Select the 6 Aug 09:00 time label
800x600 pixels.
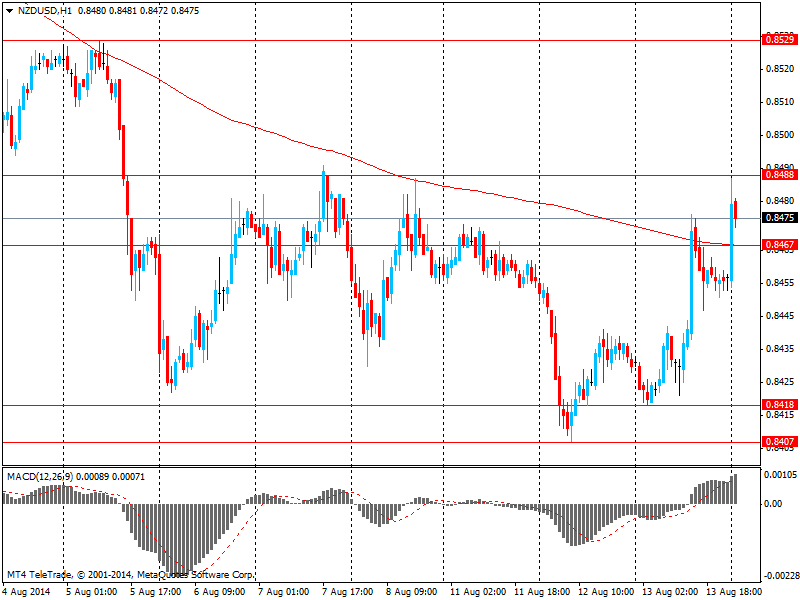(x=219, y=592)
